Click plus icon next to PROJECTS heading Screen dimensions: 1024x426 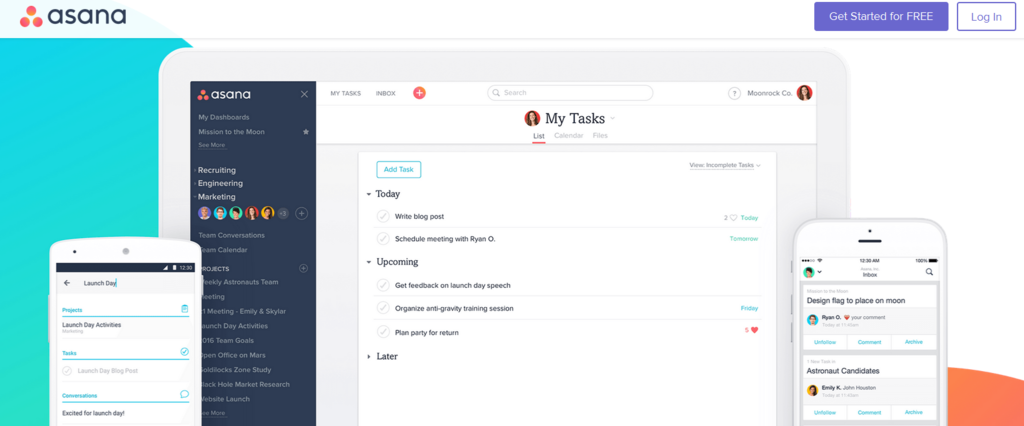303,268
